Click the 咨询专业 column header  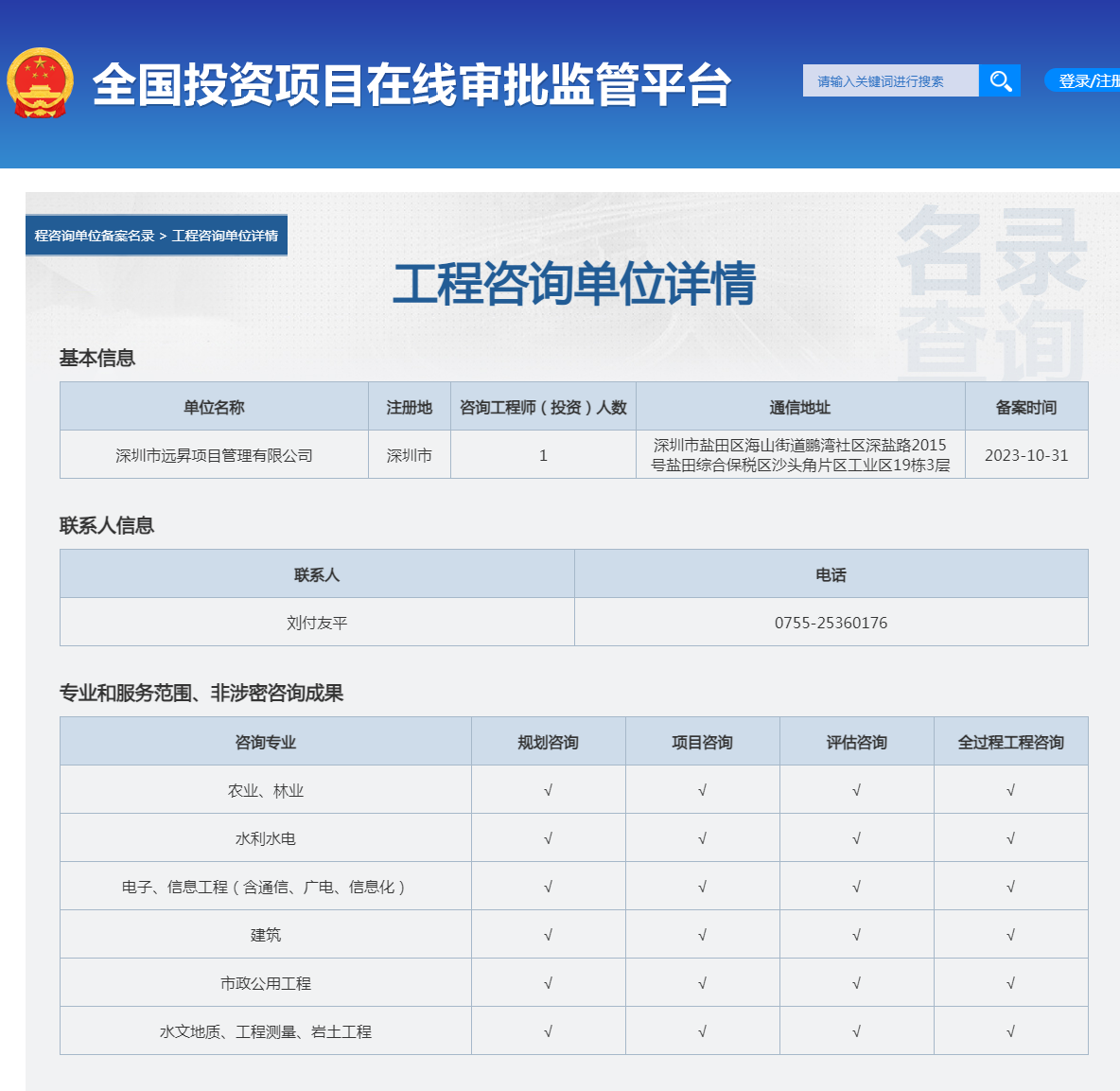coord(265,743)
